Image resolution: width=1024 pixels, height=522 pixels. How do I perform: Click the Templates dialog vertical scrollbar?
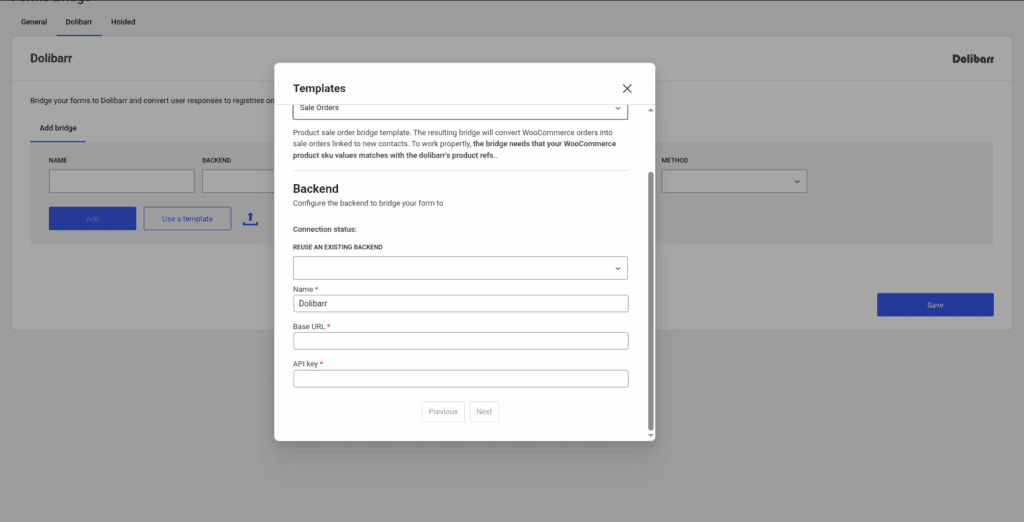pyautogui.click(x=650, y=301)
